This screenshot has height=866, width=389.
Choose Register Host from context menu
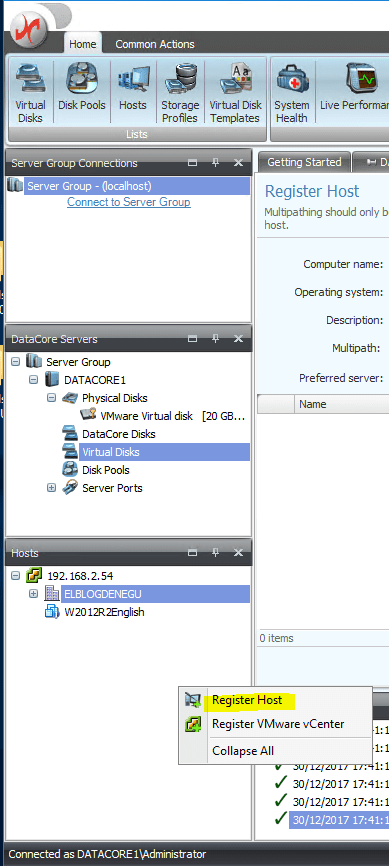click(275, 700)
